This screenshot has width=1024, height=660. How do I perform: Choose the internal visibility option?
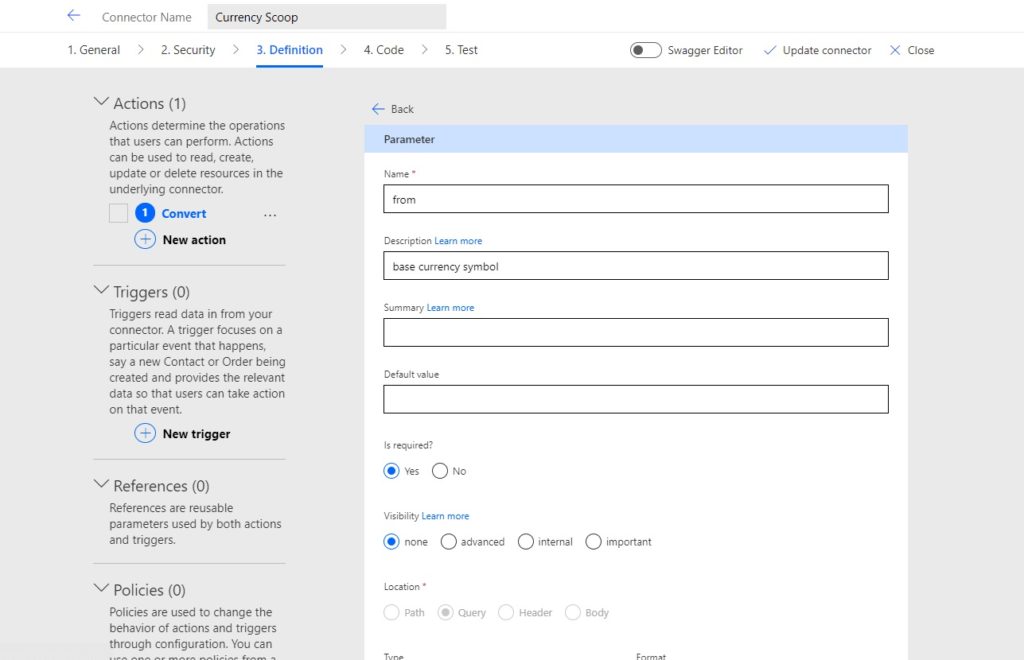click(526, 541)
